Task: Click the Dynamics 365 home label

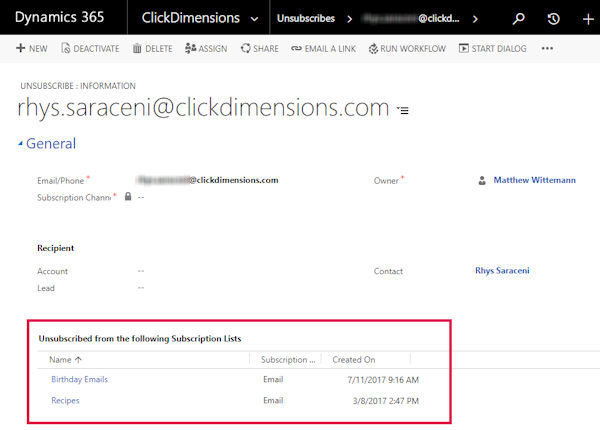Action: [x=59, y=17]
